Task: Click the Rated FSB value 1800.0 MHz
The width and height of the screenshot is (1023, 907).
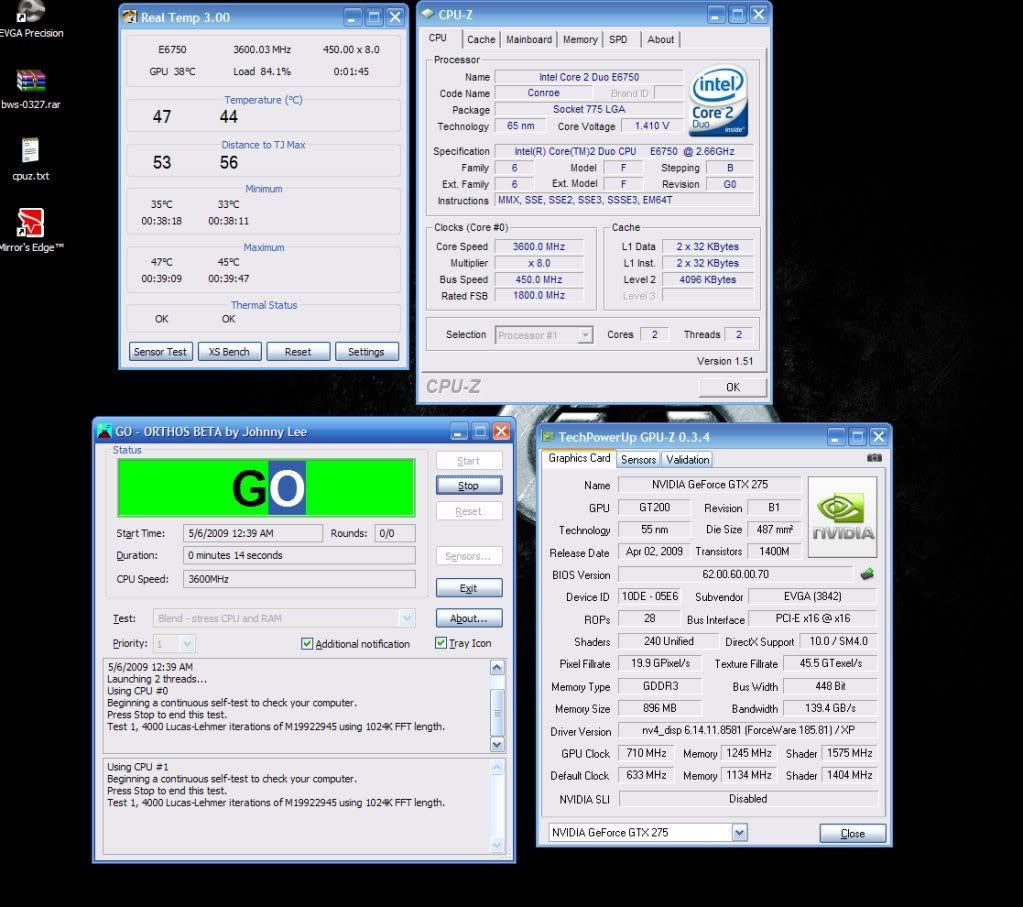Action: click(x=539, y=296)
